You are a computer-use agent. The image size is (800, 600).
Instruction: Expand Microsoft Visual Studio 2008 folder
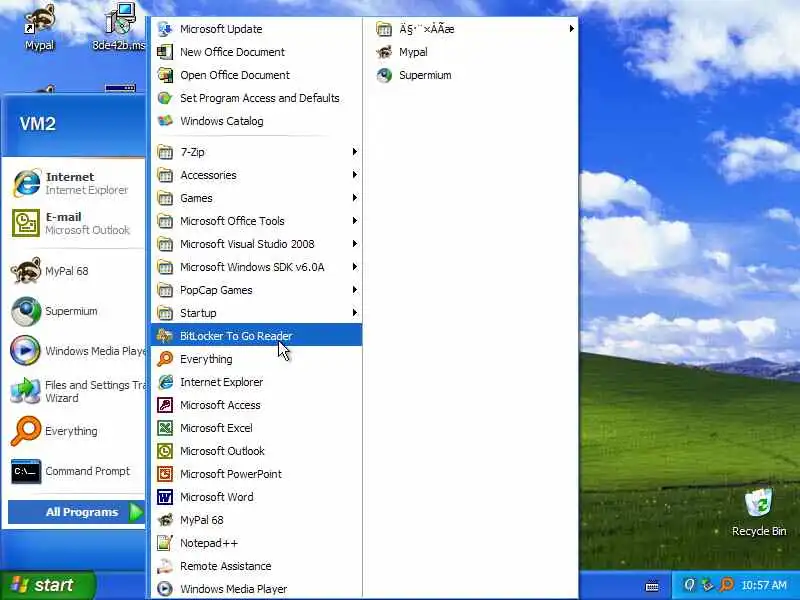click(256, 244)
